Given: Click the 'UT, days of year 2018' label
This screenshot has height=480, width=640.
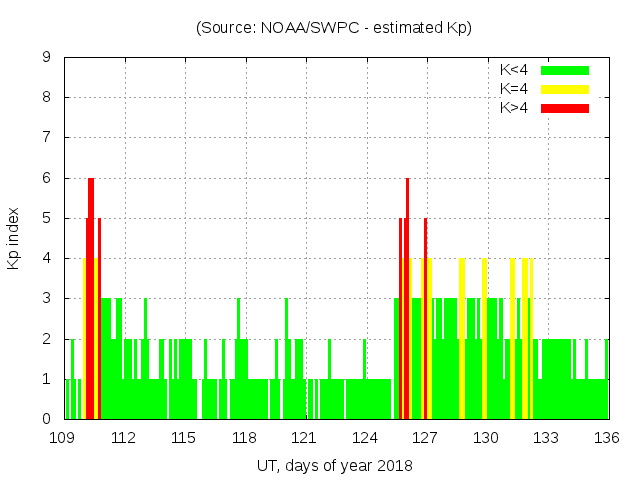Looking at the screenshot, I should pos(334,465).
